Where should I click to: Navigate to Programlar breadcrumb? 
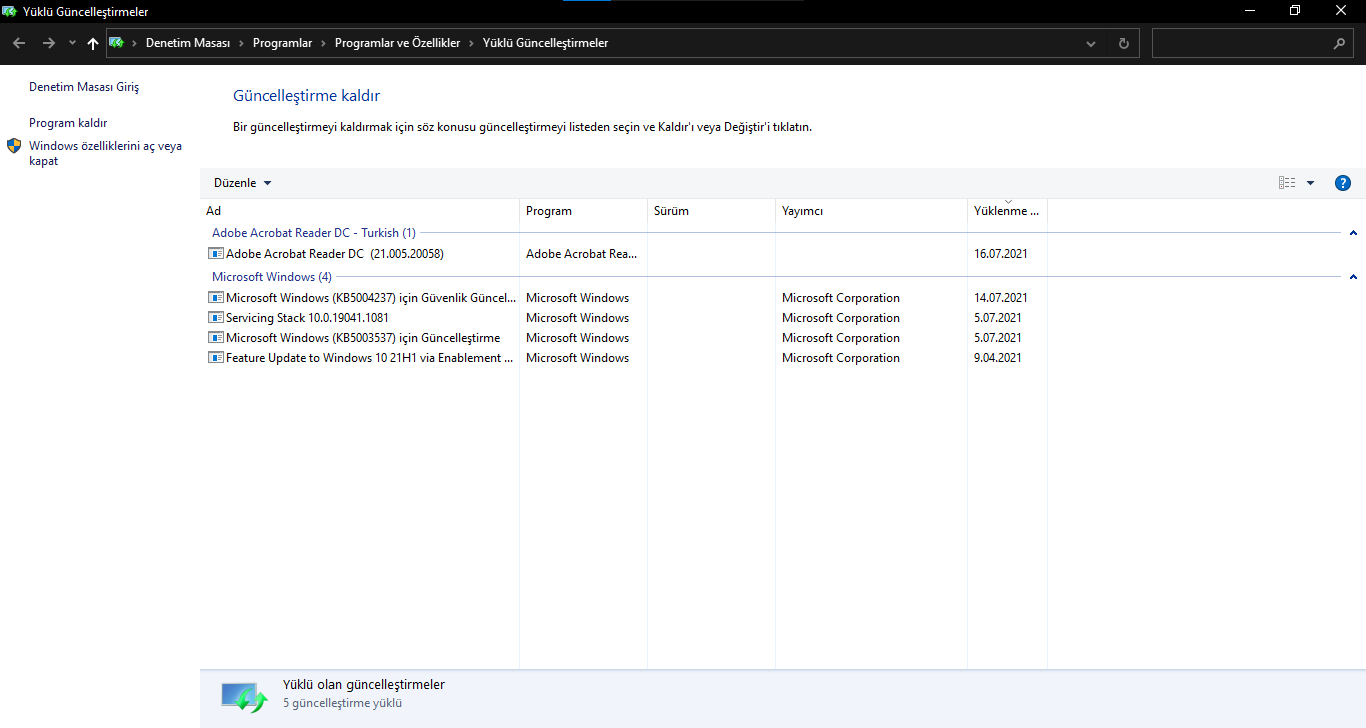pyautogui.click(x=282, y=43)
